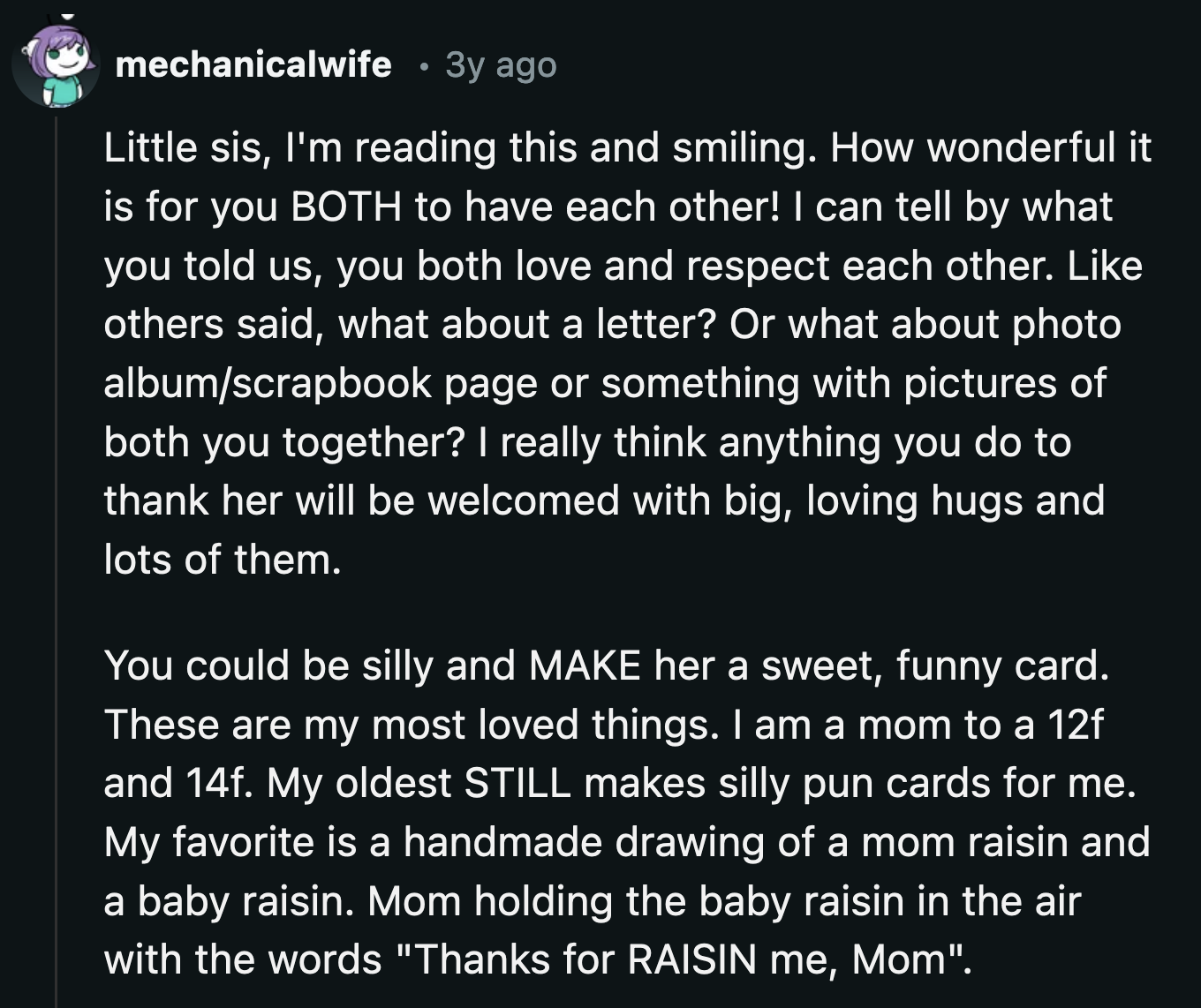Click the 3y ago timestamp

coord(499,65)
